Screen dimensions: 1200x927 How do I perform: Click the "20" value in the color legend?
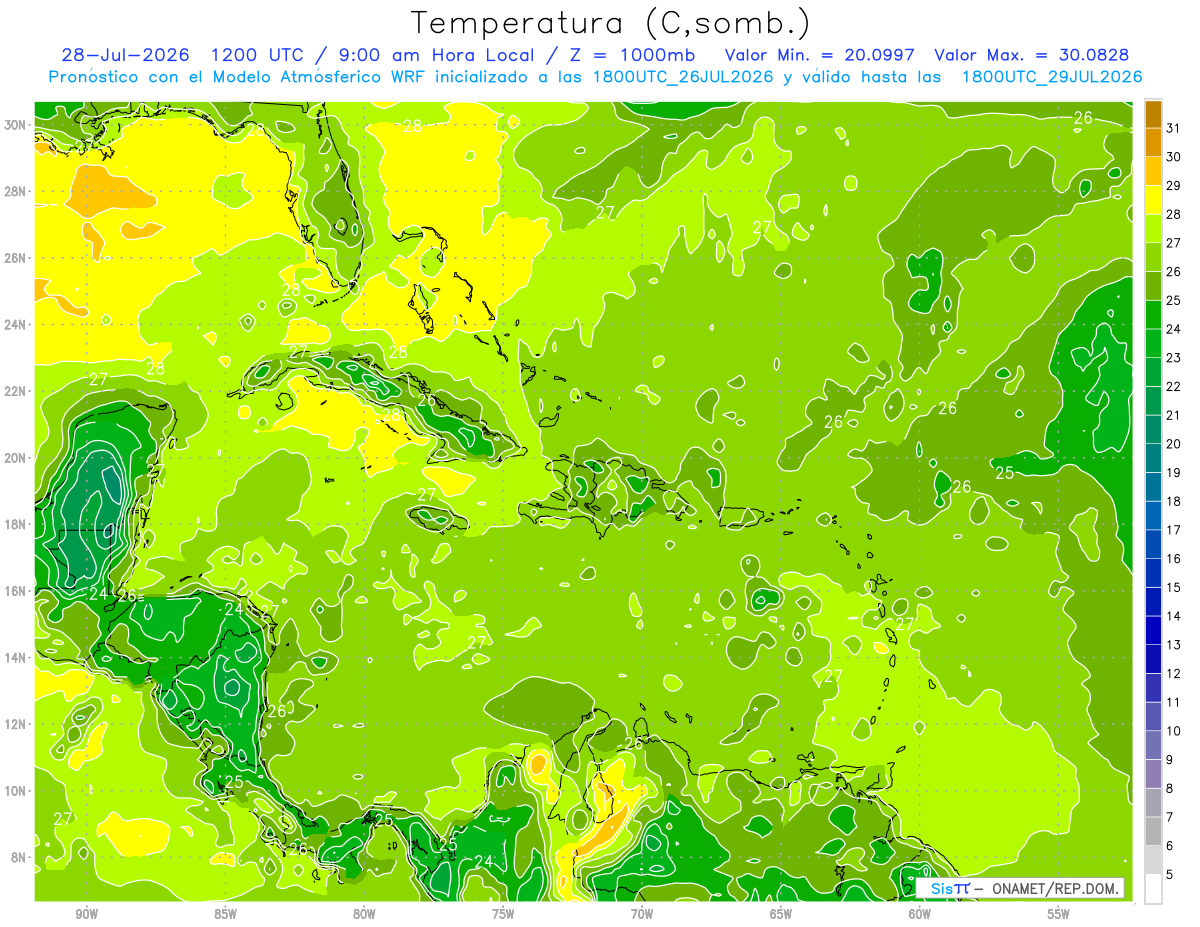coord(1173,444)
